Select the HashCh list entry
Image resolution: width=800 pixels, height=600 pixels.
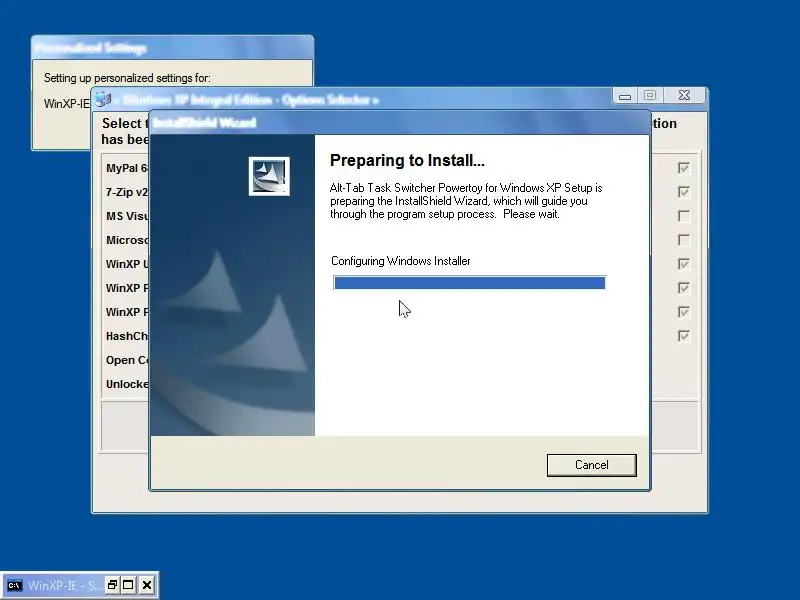pos(127,336)
